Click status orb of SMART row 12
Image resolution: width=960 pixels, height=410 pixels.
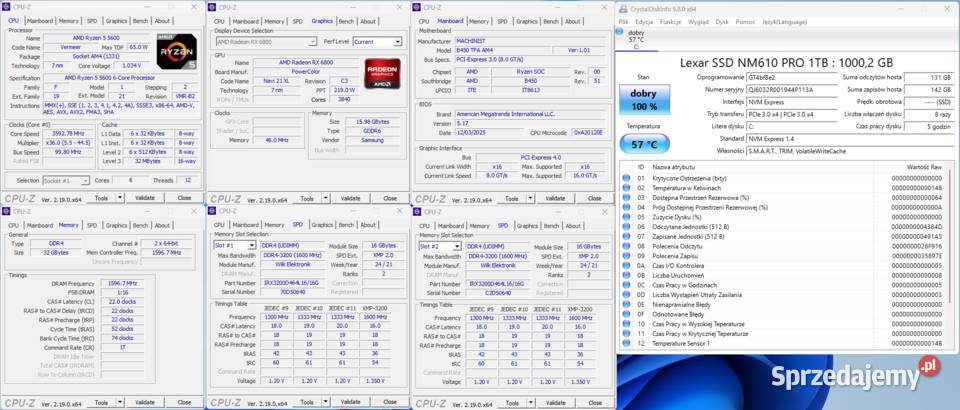click(626, 343)
